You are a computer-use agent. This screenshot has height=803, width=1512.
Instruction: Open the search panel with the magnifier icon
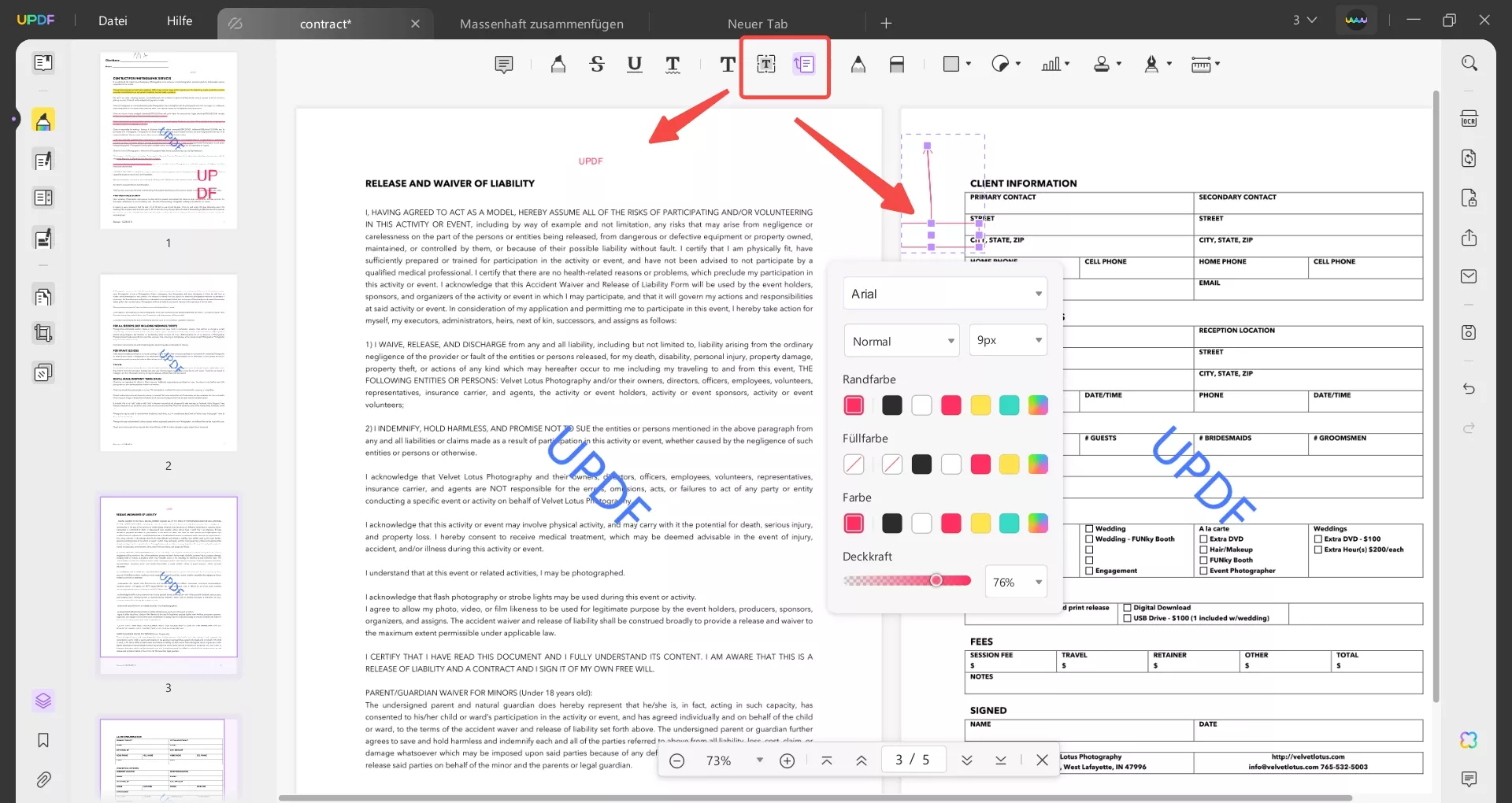(1469, 63)
